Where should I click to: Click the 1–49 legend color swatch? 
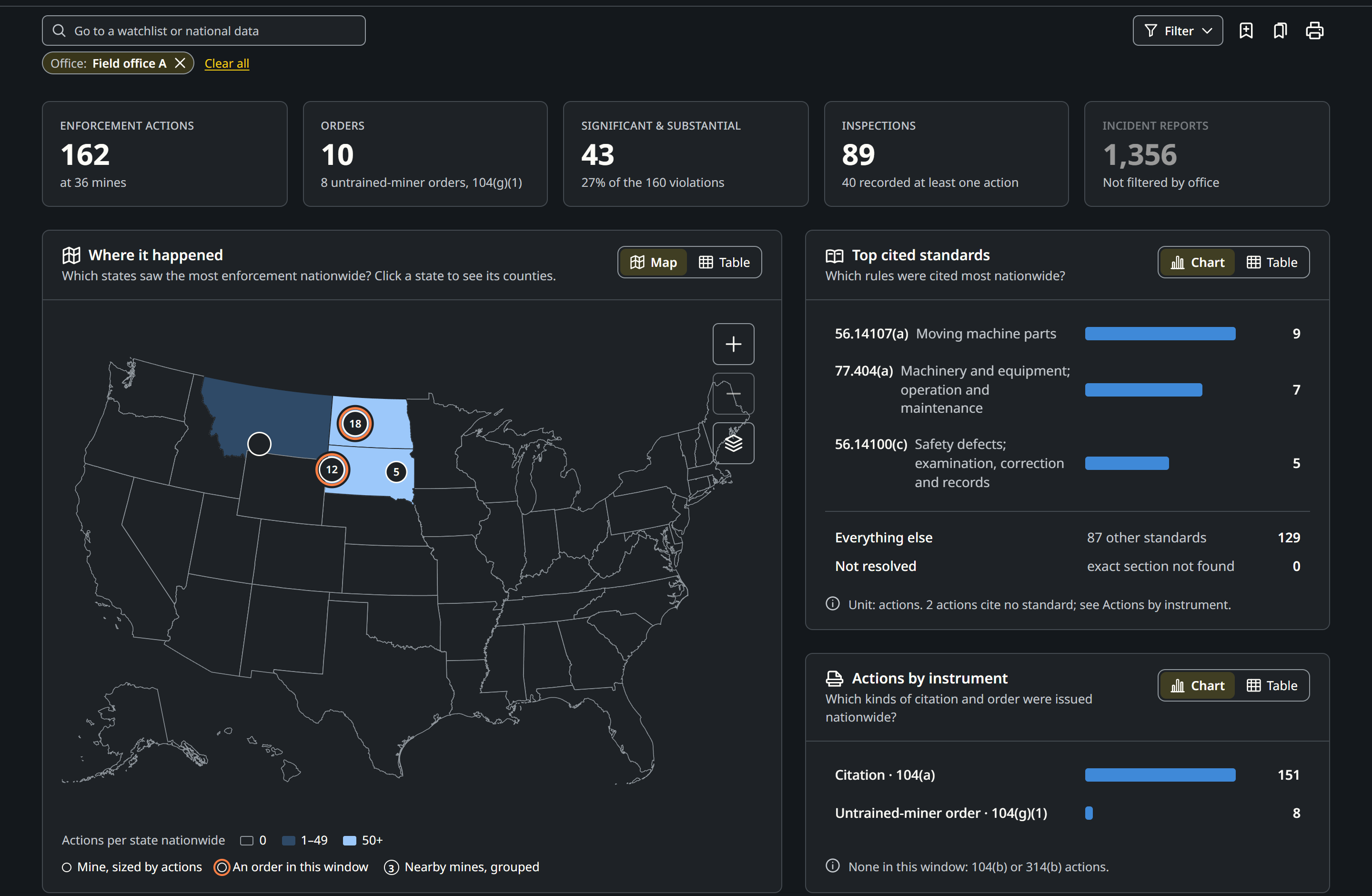(288, 841)
